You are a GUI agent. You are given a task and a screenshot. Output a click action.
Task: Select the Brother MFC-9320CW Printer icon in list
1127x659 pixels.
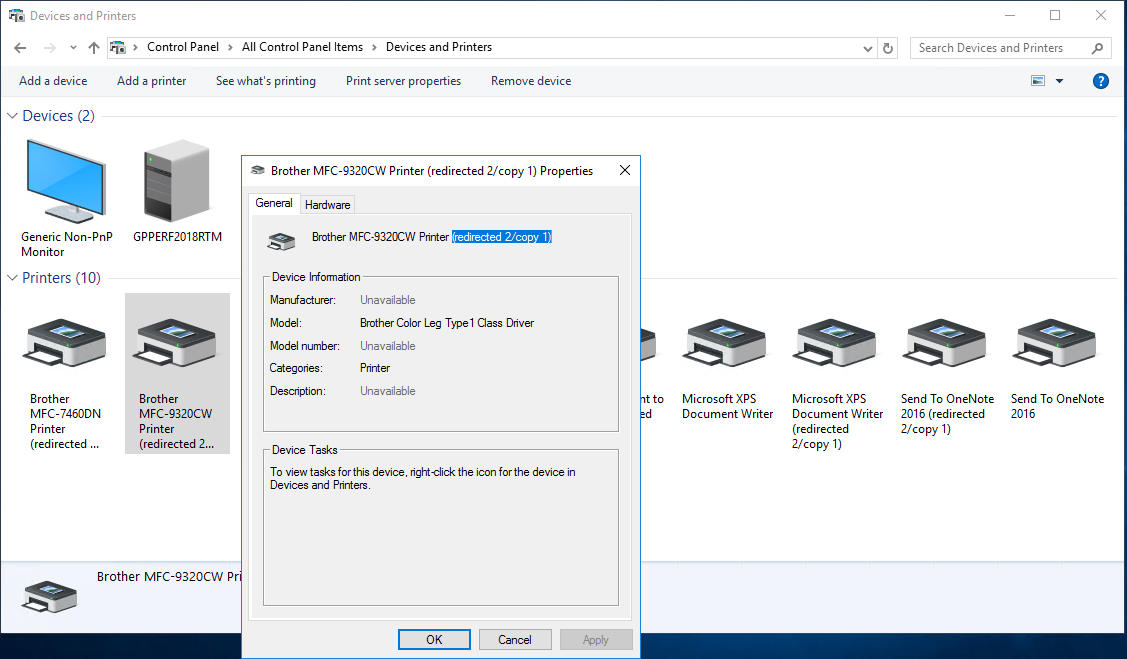[177, 344]
